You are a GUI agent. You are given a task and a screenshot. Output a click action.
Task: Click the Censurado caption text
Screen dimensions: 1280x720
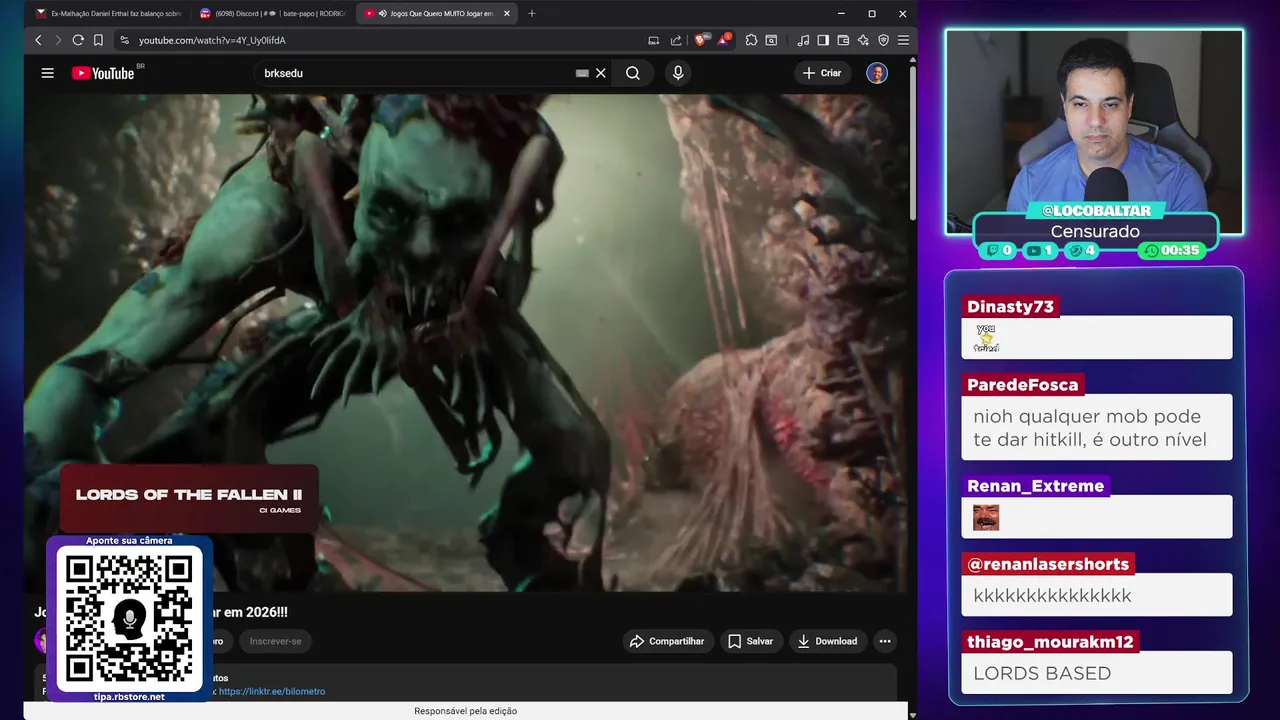click(x=1095, y=231)
